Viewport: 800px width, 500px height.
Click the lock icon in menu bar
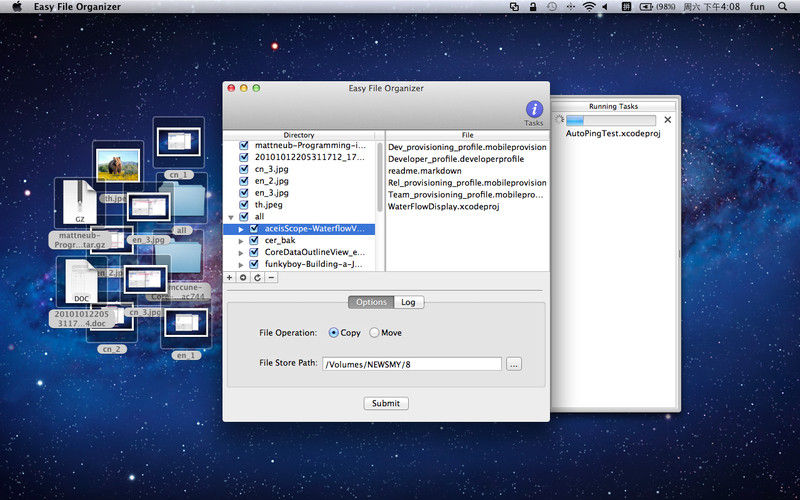533,7
